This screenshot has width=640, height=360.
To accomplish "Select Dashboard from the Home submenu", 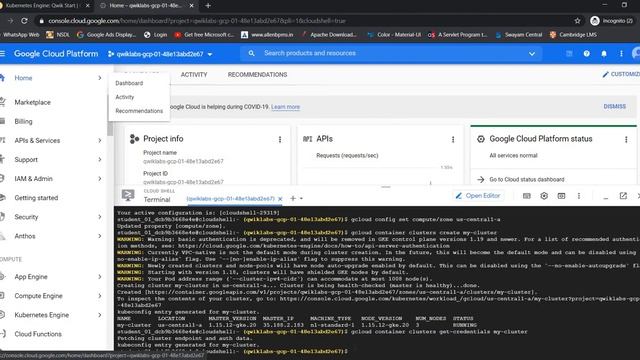I will [x=129, y=83].
